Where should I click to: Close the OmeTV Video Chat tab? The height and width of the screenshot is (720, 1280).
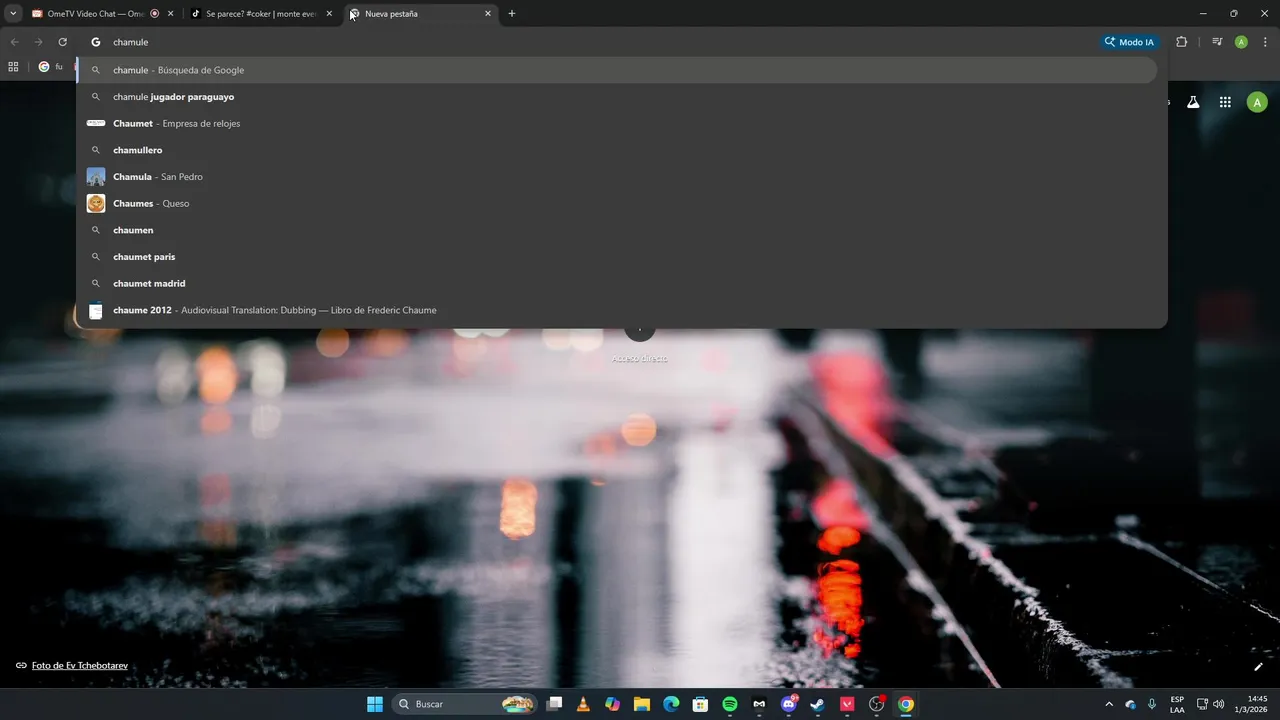(171, 14)
